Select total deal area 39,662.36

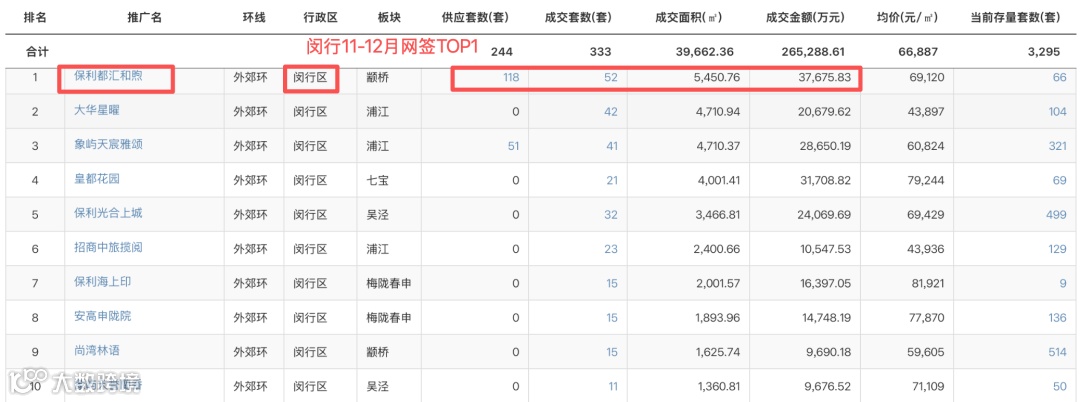point(707,51)
